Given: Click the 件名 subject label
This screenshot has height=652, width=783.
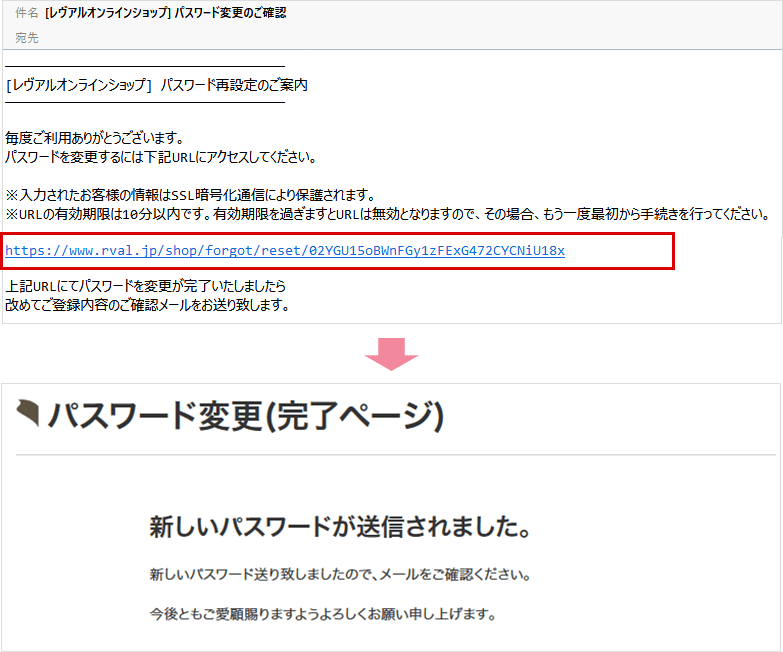Looking at the screenshot, I should tap(27, 12).
